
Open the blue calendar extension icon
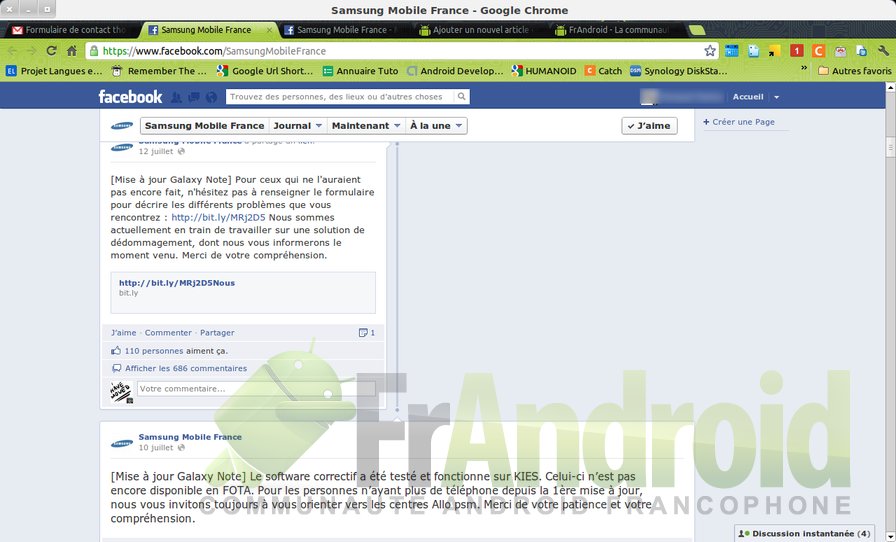coord(731,51)
